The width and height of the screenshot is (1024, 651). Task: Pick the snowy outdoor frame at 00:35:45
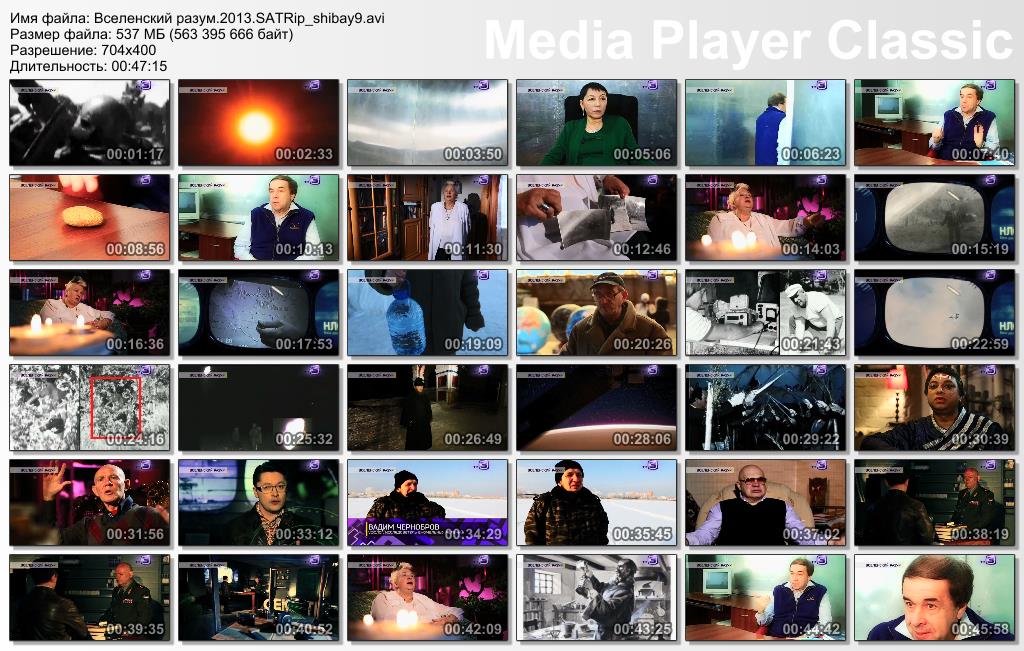pos(596,502)
